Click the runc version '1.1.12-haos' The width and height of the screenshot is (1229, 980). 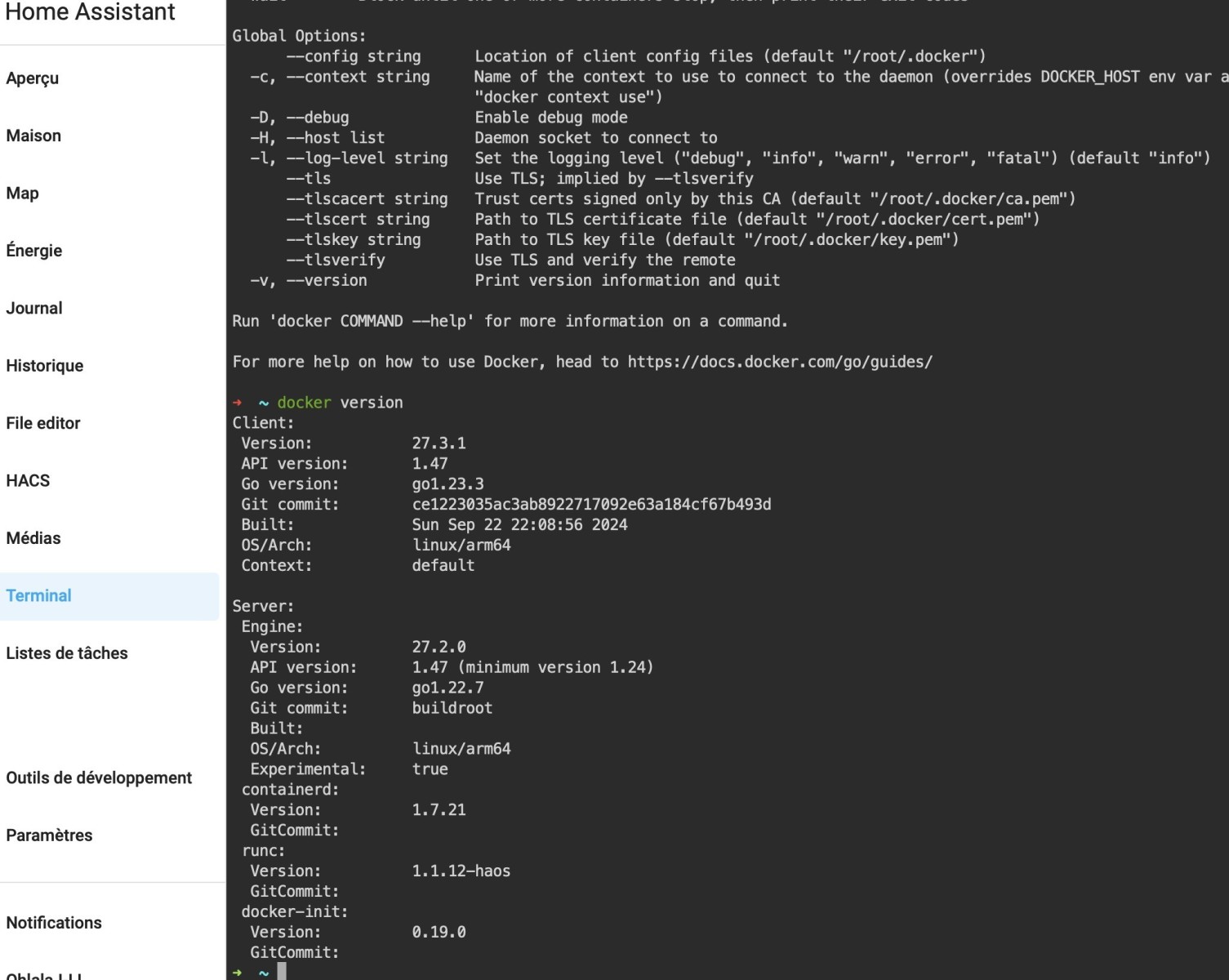click(461, 871)
